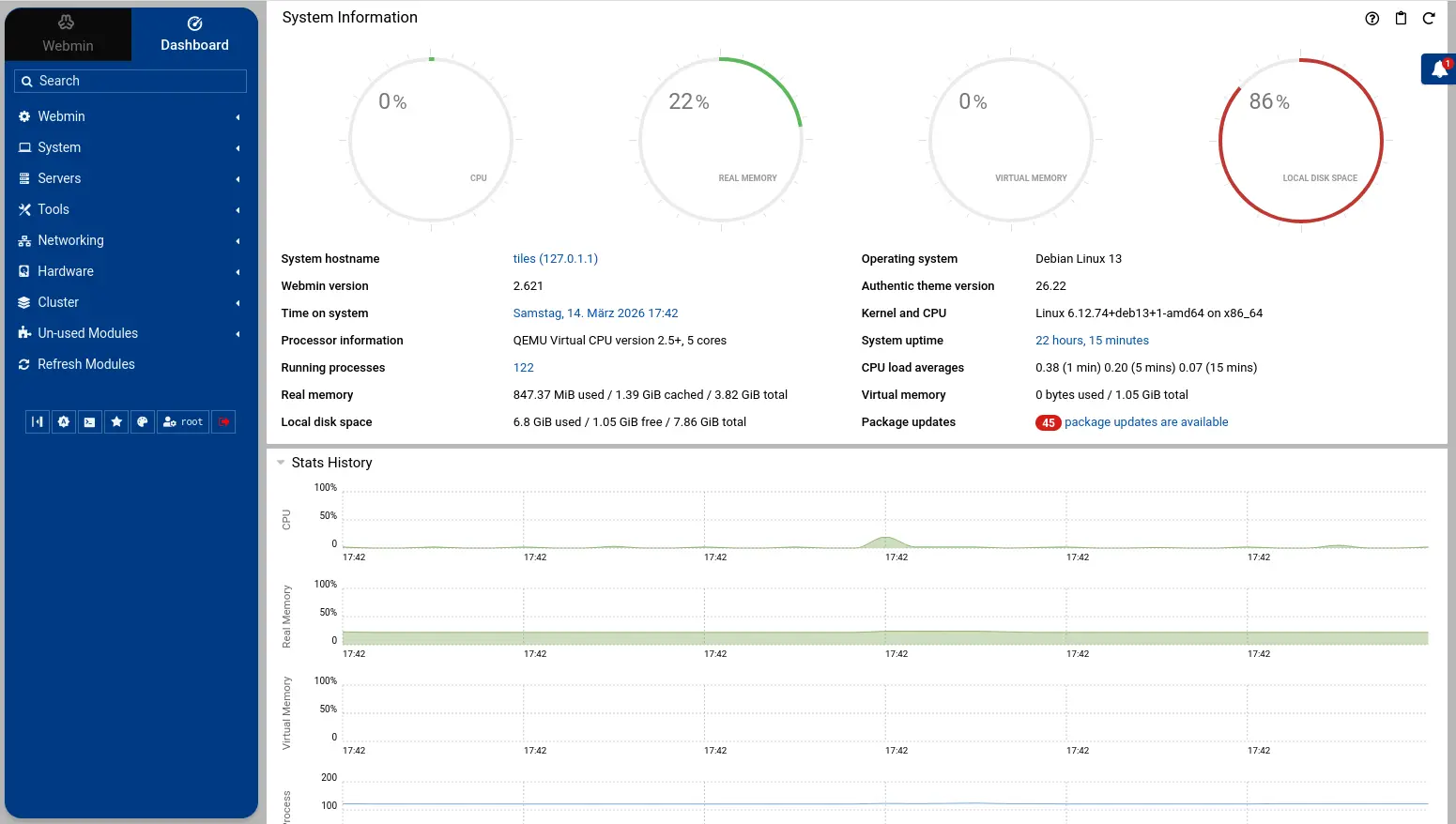The width and height of the screenshot is (1456, 824).
Task: Expand the Networking menu category
Action: pos(70,240)
